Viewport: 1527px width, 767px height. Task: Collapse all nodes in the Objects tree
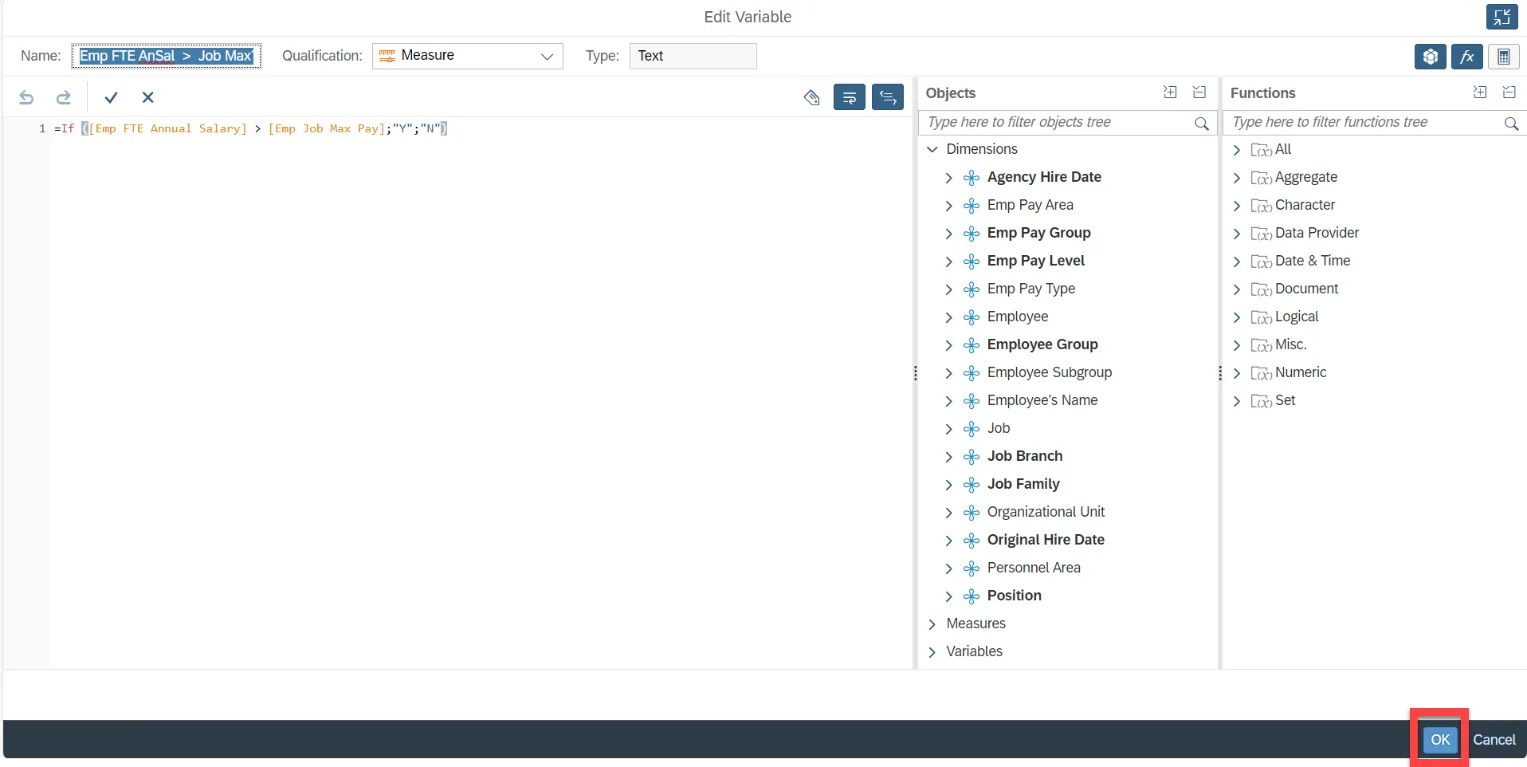1199,93
